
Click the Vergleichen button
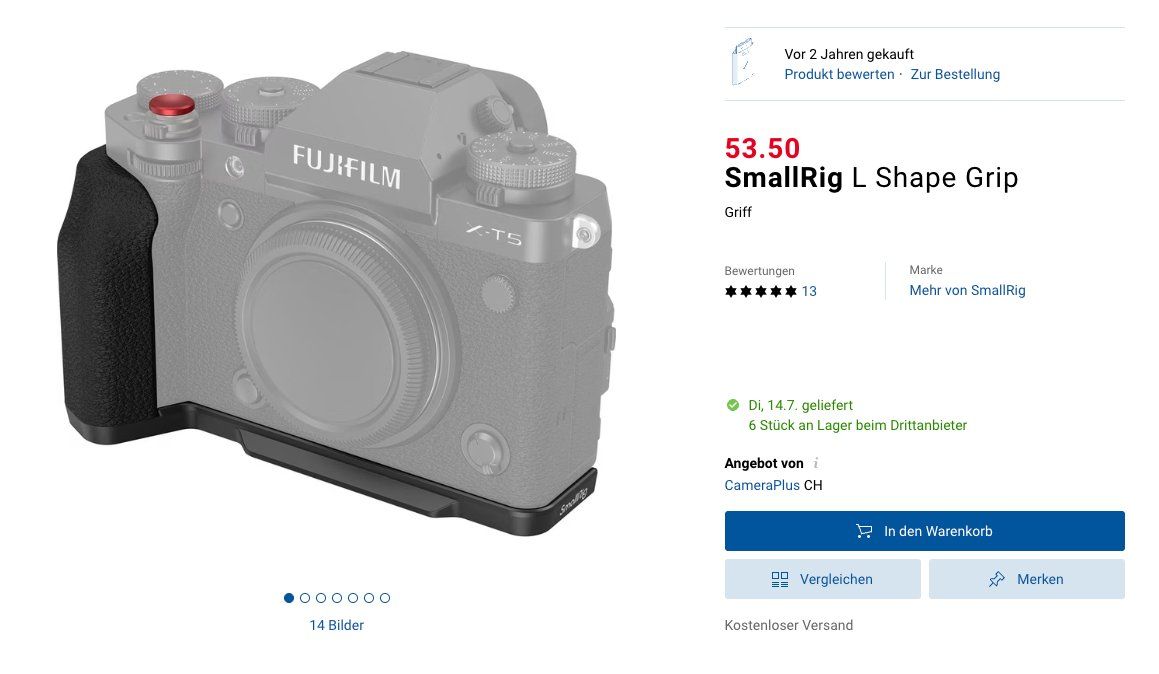click(822, 579)
